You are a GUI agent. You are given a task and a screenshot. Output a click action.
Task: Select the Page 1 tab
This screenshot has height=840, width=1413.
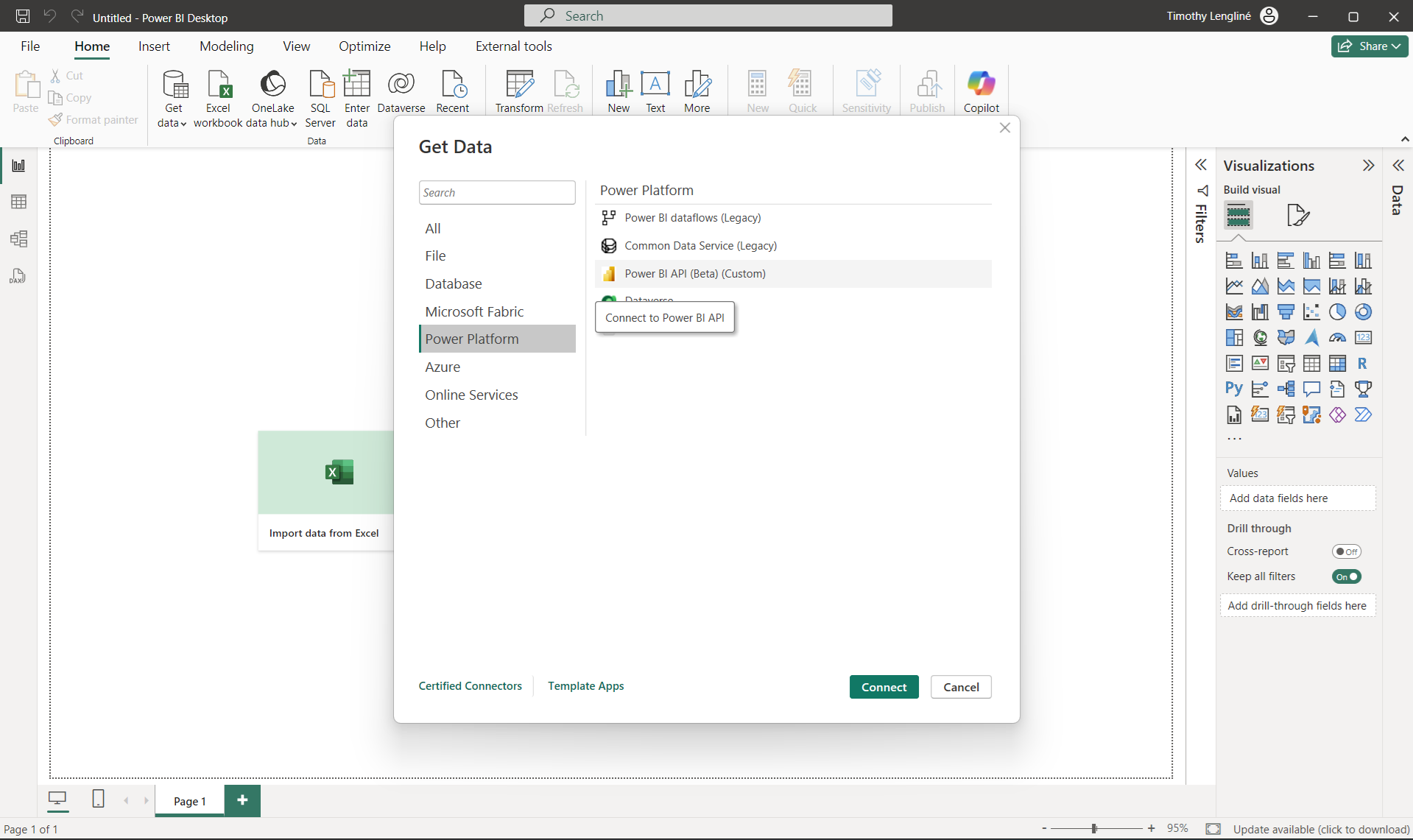(x=190, y=801)
